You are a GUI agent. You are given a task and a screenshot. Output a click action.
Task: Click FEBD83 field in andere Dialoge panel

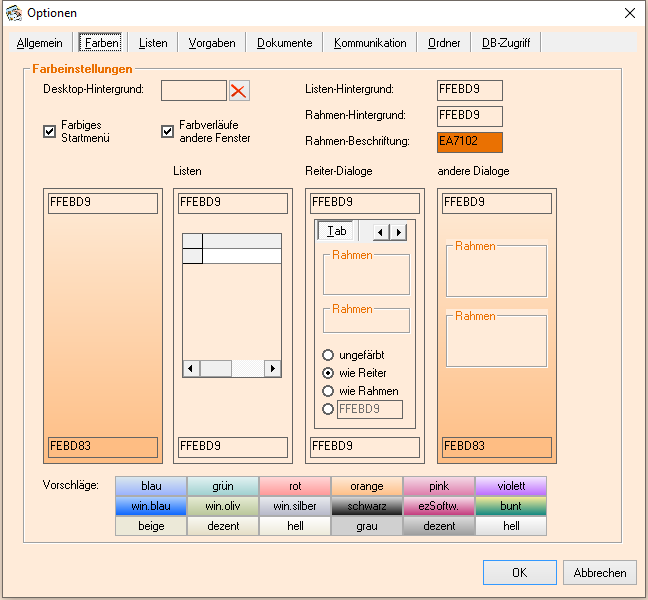497,447
